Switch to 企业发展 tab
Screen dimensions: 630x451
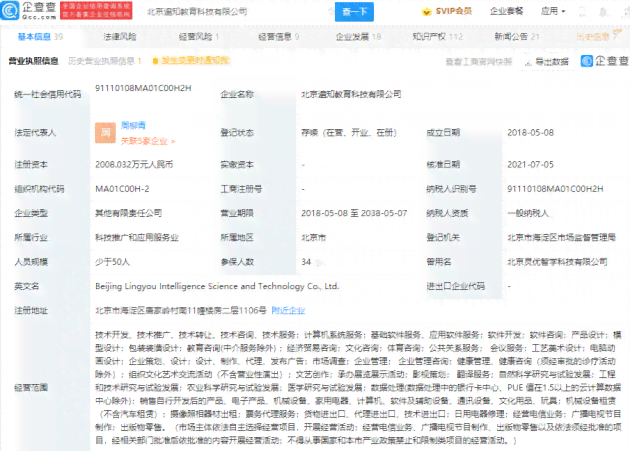point(358,37)
